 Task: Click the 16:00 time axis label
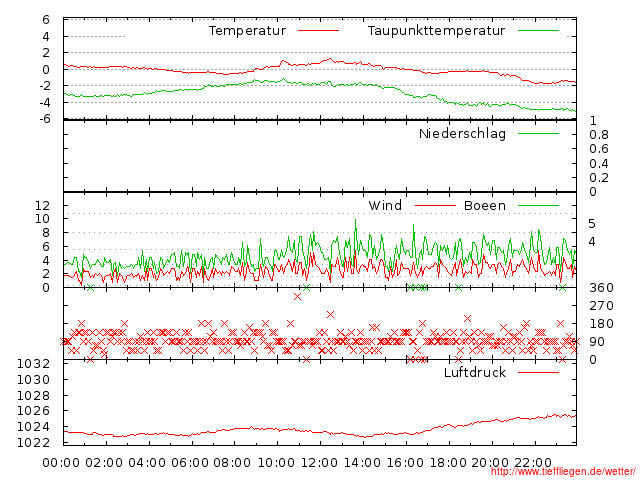point(405,463)
